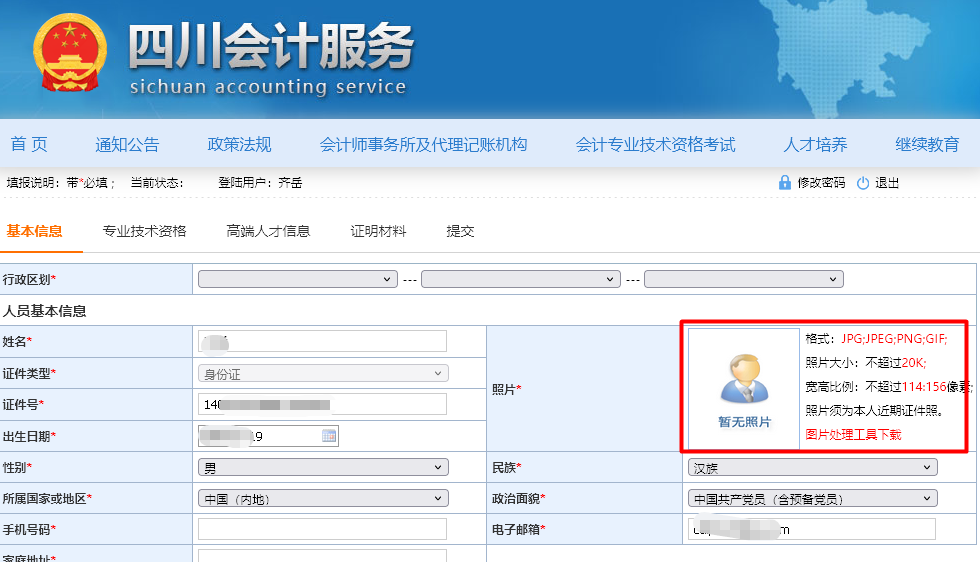Image resolution: width=980 pixels, height=562 pixels.
Task: Click the 登陆用户：齐岳 text
Action: [261, 183]
